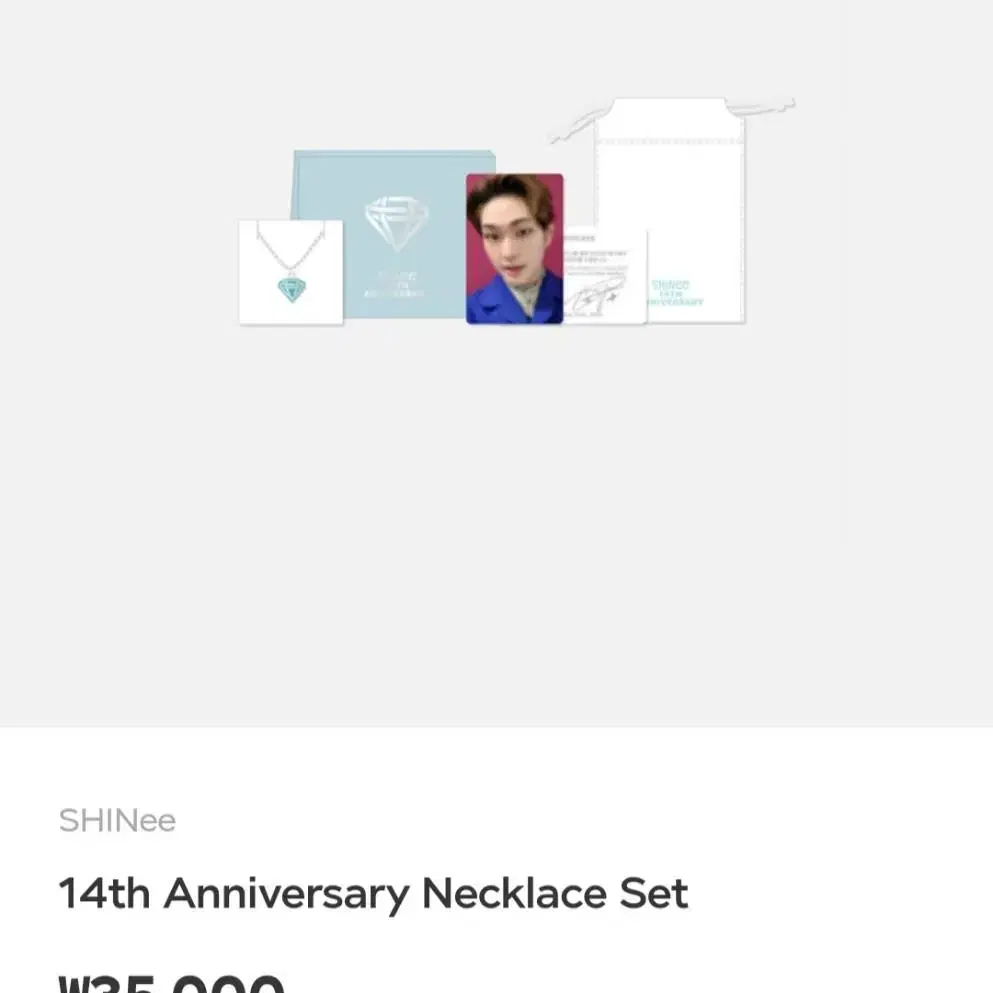Click the silver diamond logo on blue box
Screen dimensions: 993x993
point(396,223)
